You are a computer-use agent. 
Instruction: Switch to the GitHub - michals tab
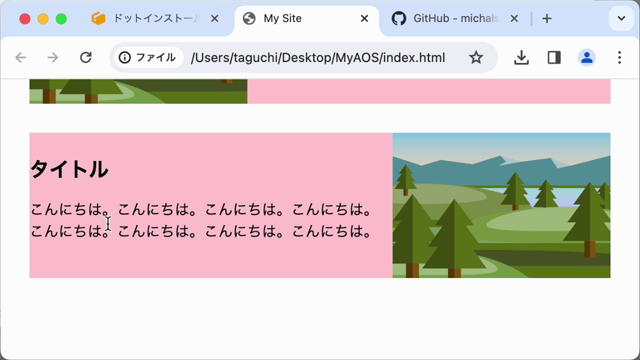pyautogui.click(x=456, y=19)
